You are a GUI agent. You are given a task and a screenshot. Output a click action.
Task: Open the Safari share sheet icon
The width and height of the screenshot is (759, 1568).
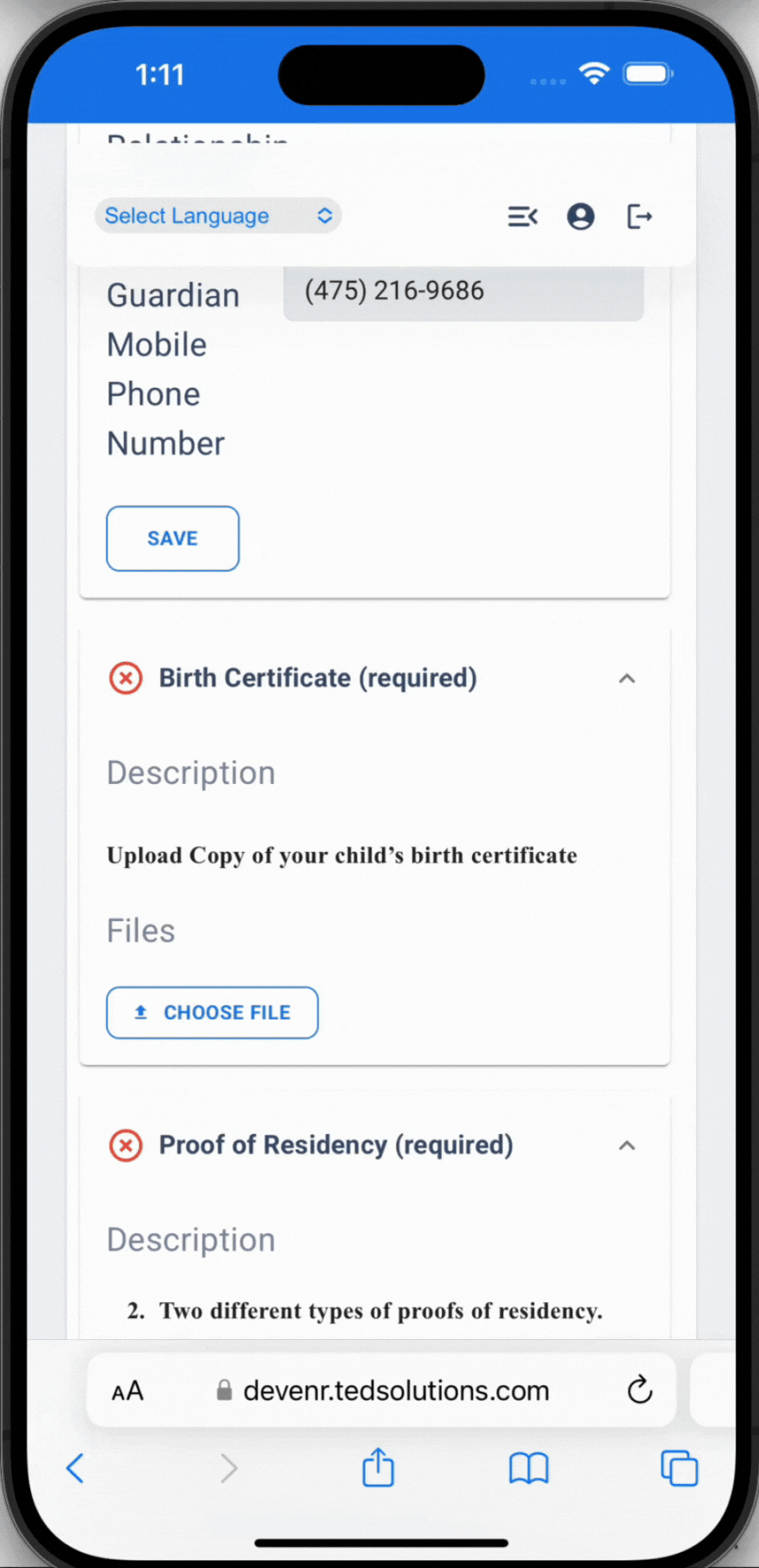click(x=378, y=1467)
